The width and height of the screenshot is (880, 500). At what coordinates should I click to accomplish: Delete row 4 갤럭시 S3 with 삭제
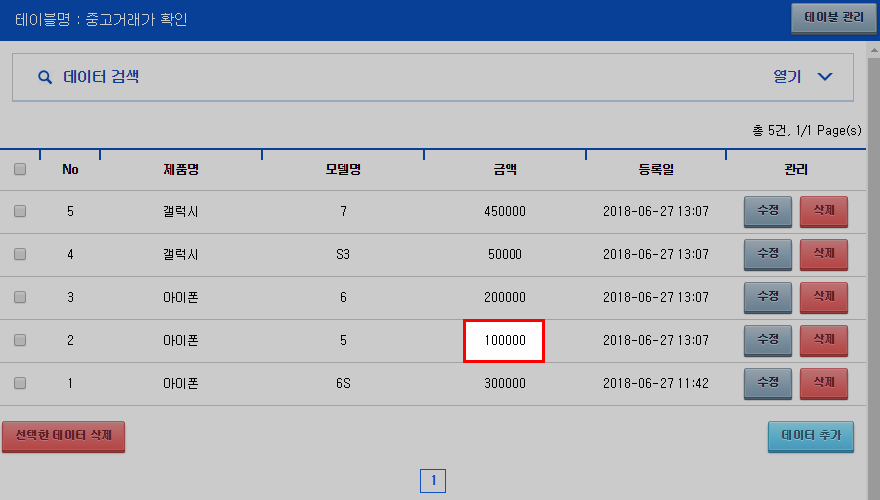pos(824,254)
